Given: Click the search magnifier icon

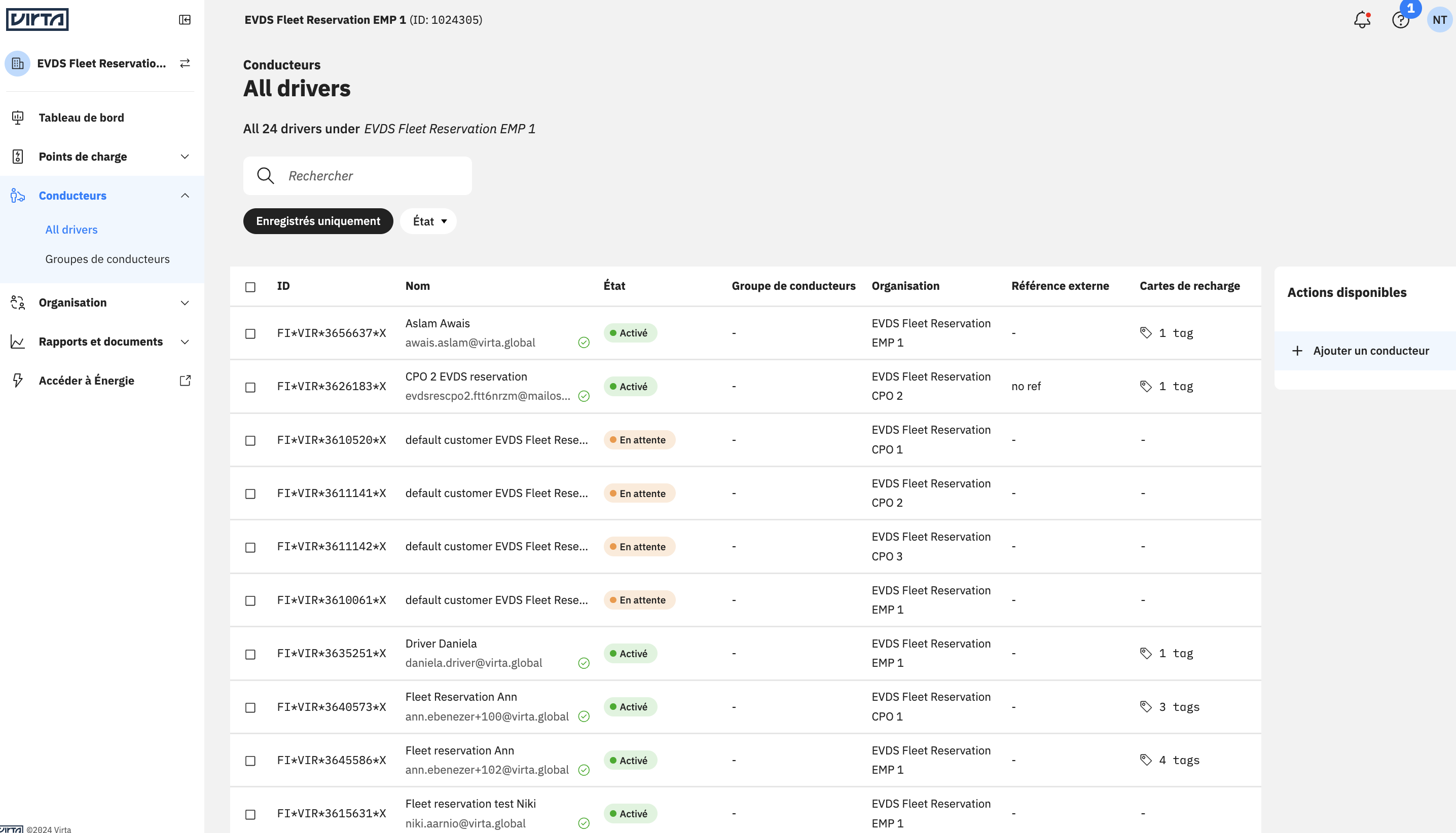Looking at the screenshot, I should (265, 176).
